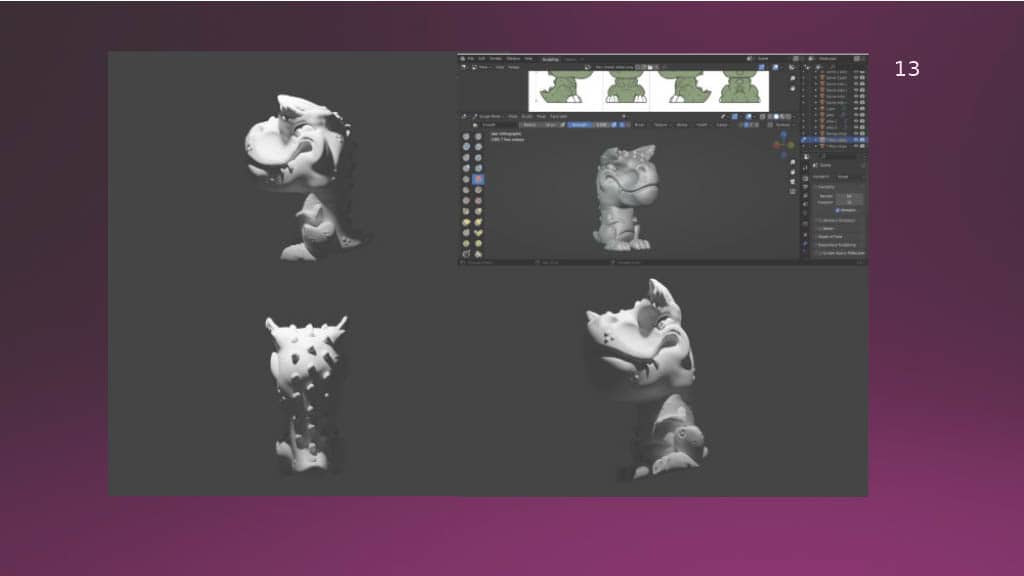This screenshot has height=576, width=1024.
Task: Toggle X-ray in the viewport header
Action: 762,117
